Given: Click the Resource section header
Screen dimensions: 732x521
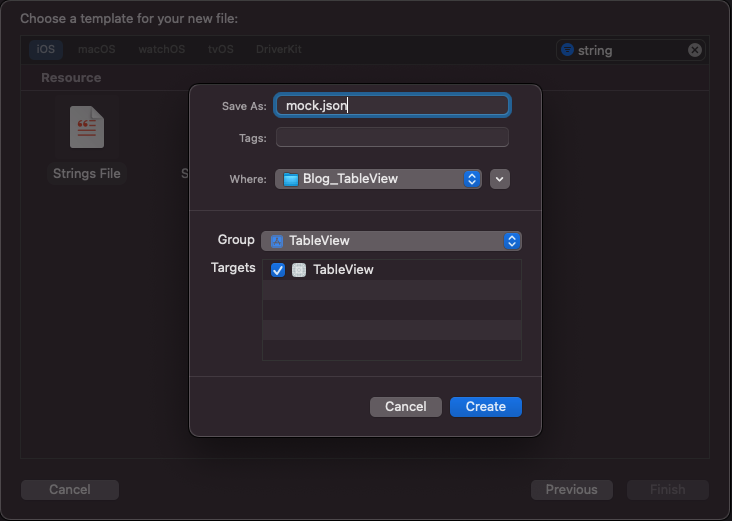Looking at the screenshot, I should [x=71, y=77].
